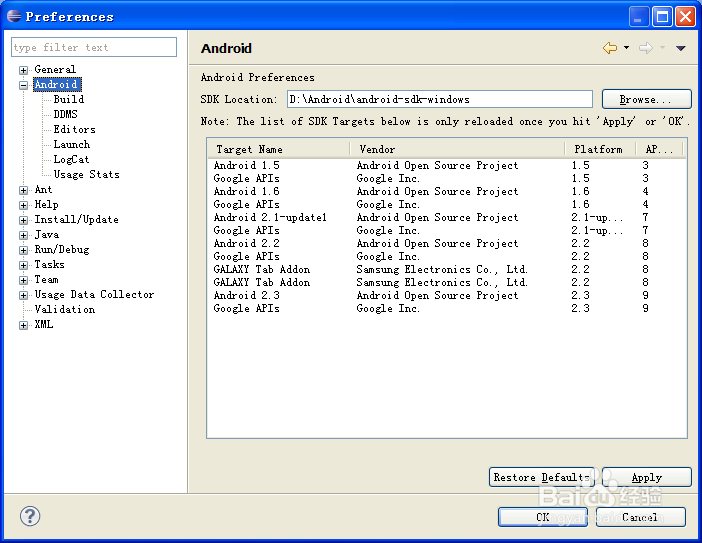702x543 pixels.
Task: Select Build under Android
Action: coord(68,99)
